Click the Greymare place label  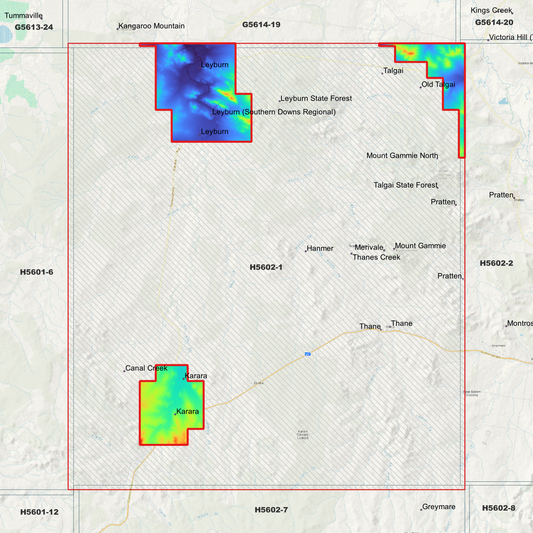pos(439,507)
